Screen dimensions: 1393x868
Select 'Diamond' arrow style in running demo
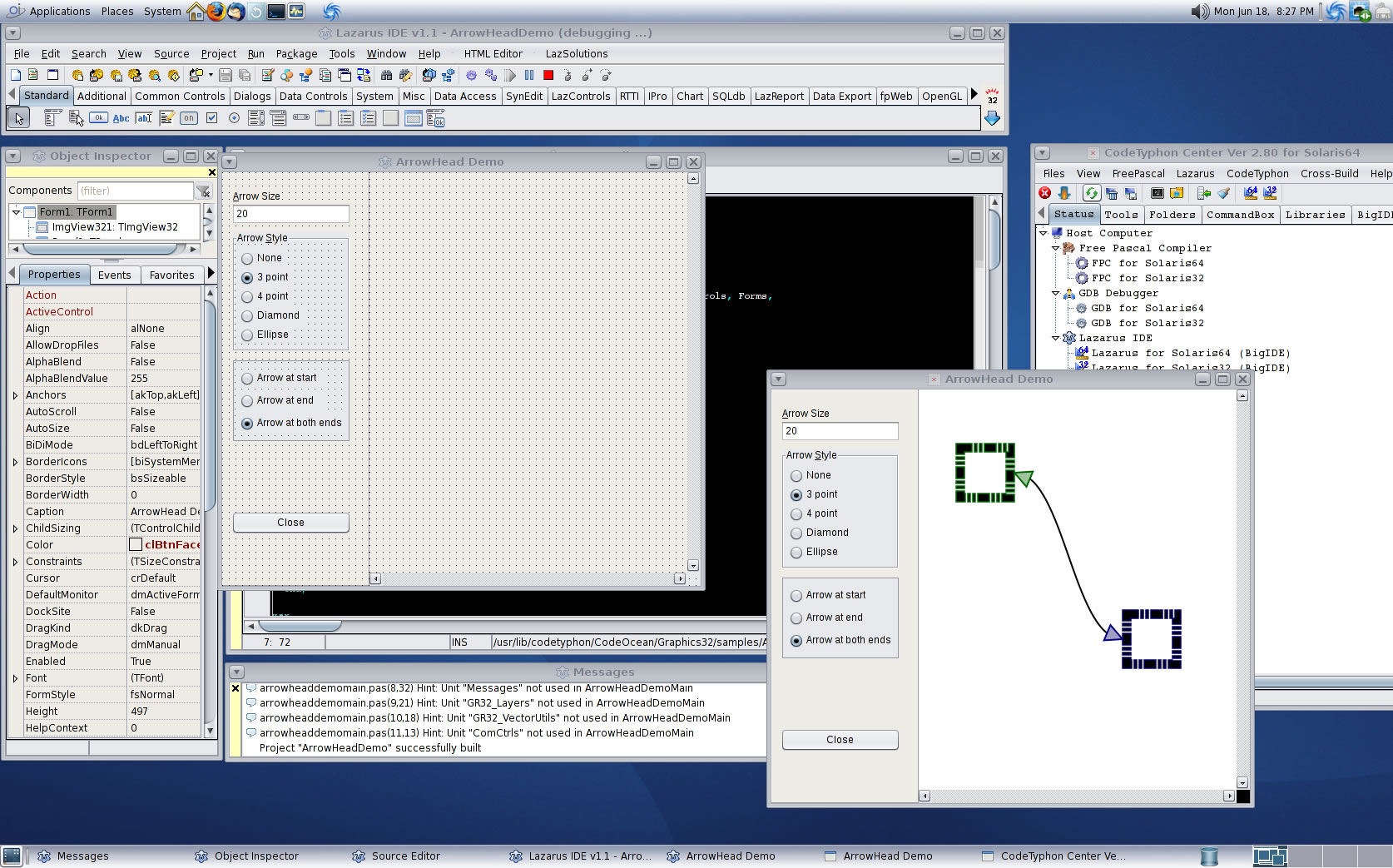click(796, 533)
